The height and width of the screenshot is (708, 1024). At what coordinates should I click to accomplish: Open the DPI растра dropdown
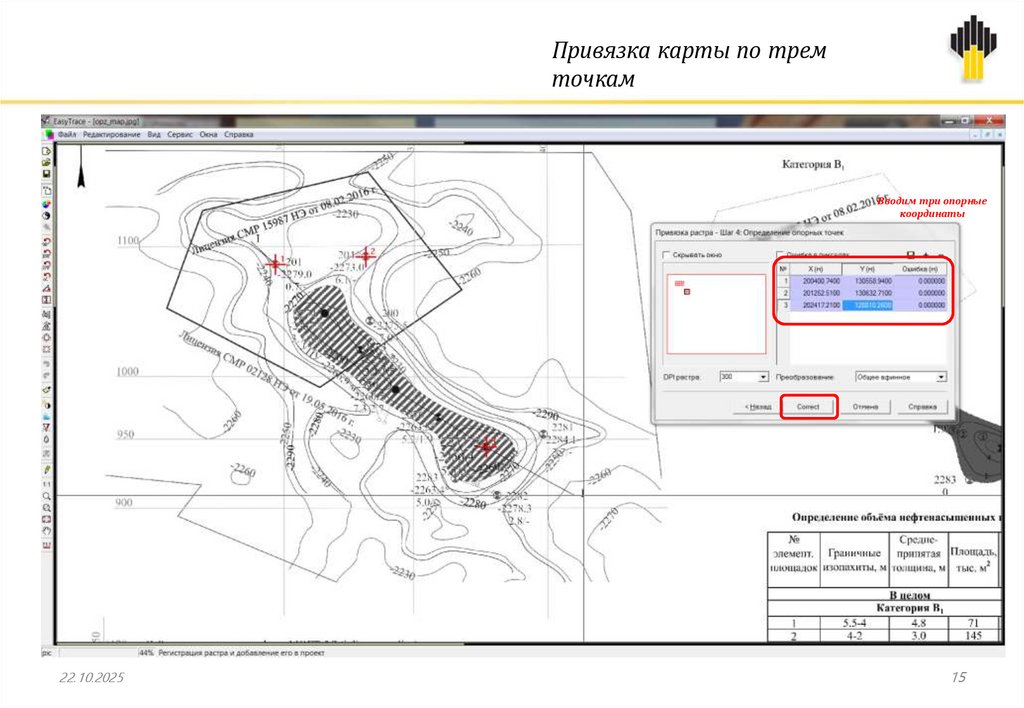[744, 377]
